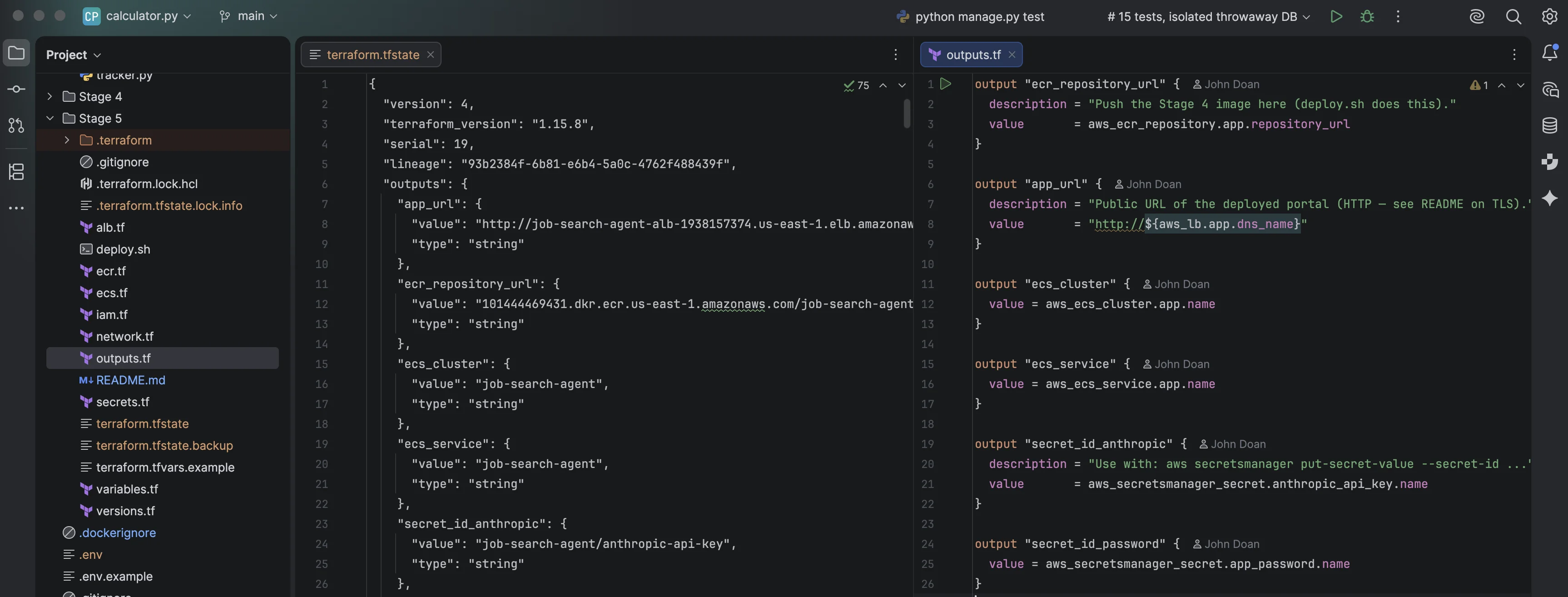Click the 75 inspections checkmark widget
This screenshot has width=1568, height=597.
click(856, 85)
